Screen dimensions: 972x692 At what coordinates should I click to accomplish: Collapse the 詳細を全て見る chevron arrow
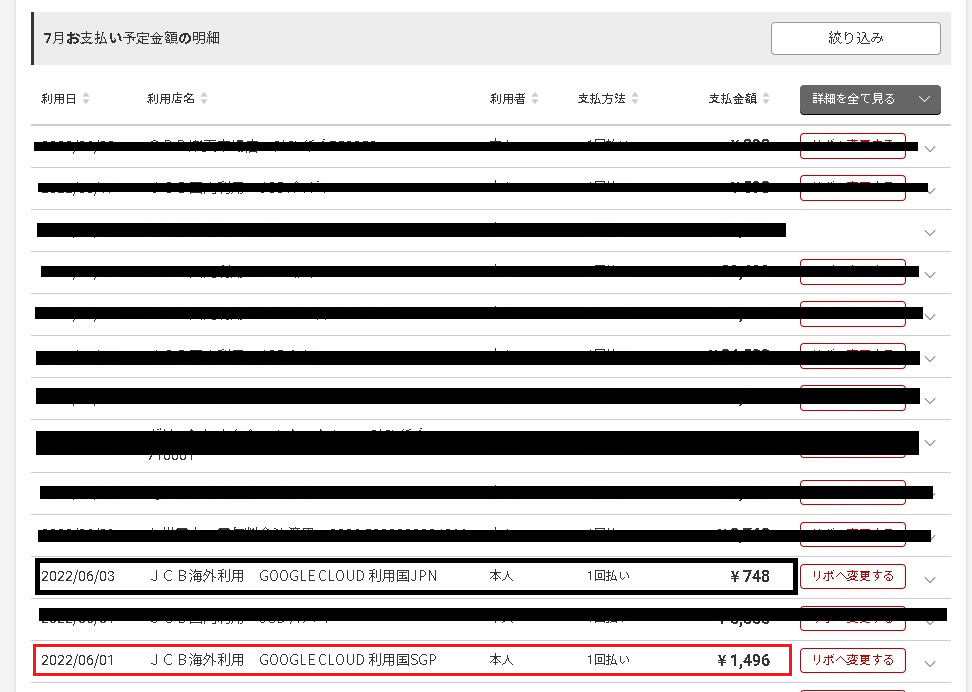coord(924,100)
